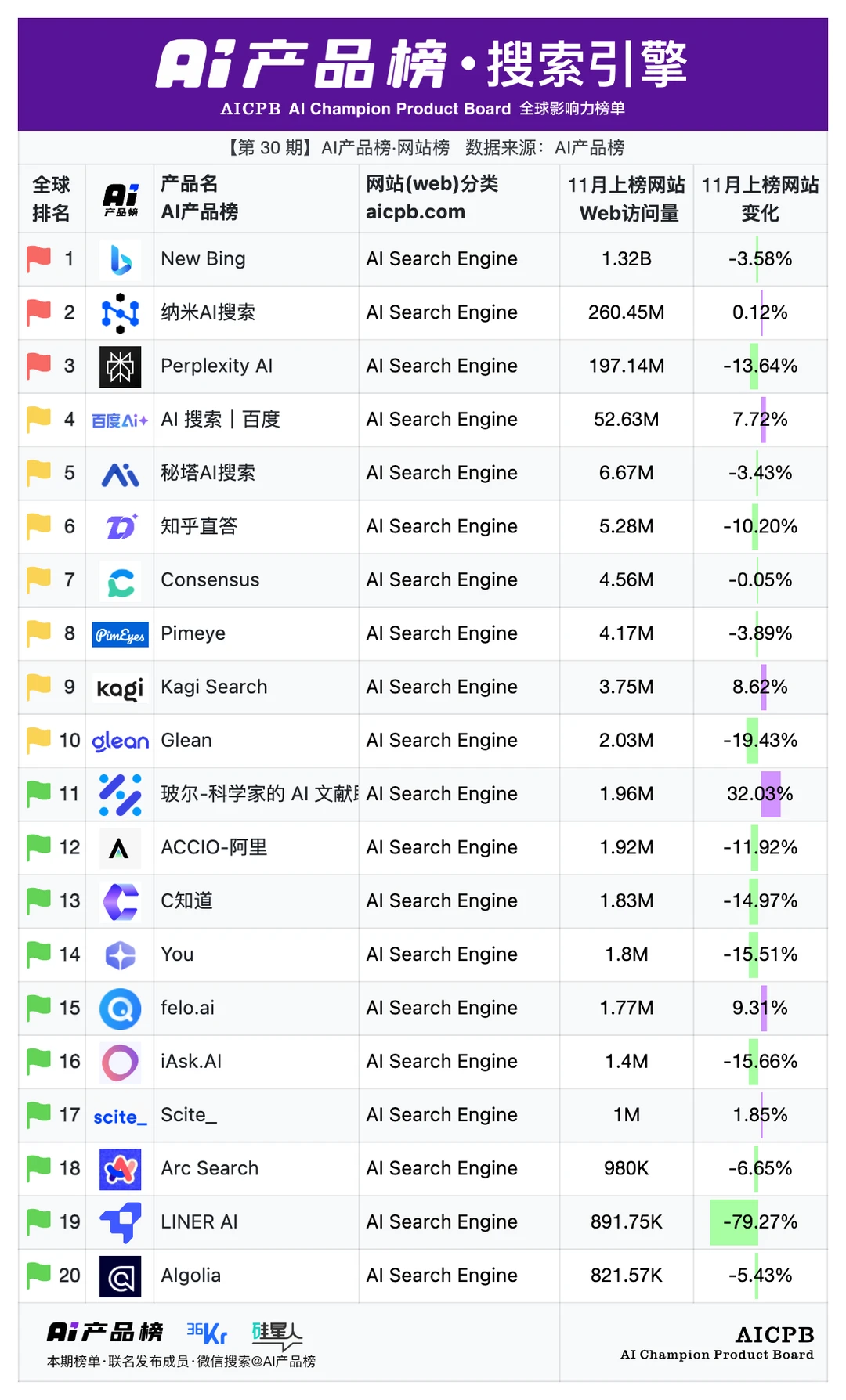Click the -19.43% change bar for Glean
This screenshot has width=846, height=1400.
[752, 741]
